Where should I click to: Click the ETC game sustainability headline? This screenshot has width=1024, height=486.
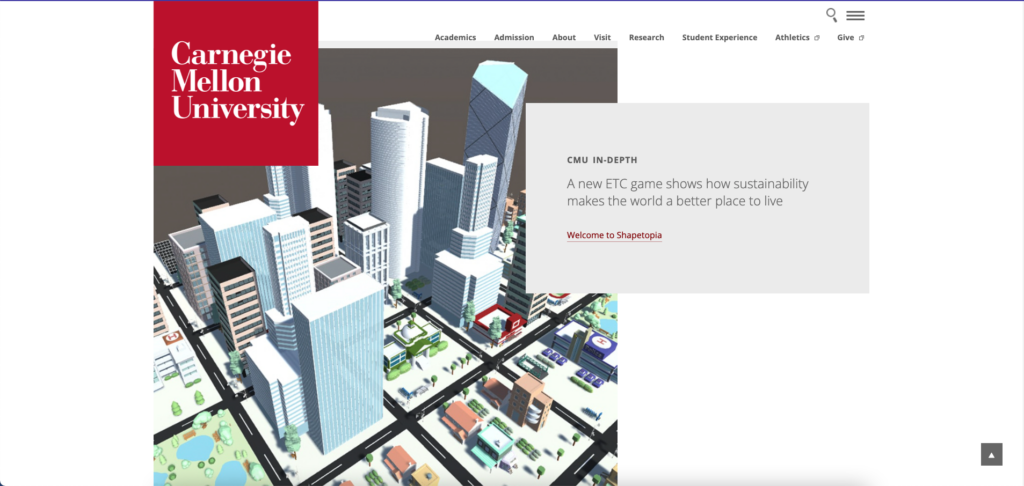click(688, 192)
